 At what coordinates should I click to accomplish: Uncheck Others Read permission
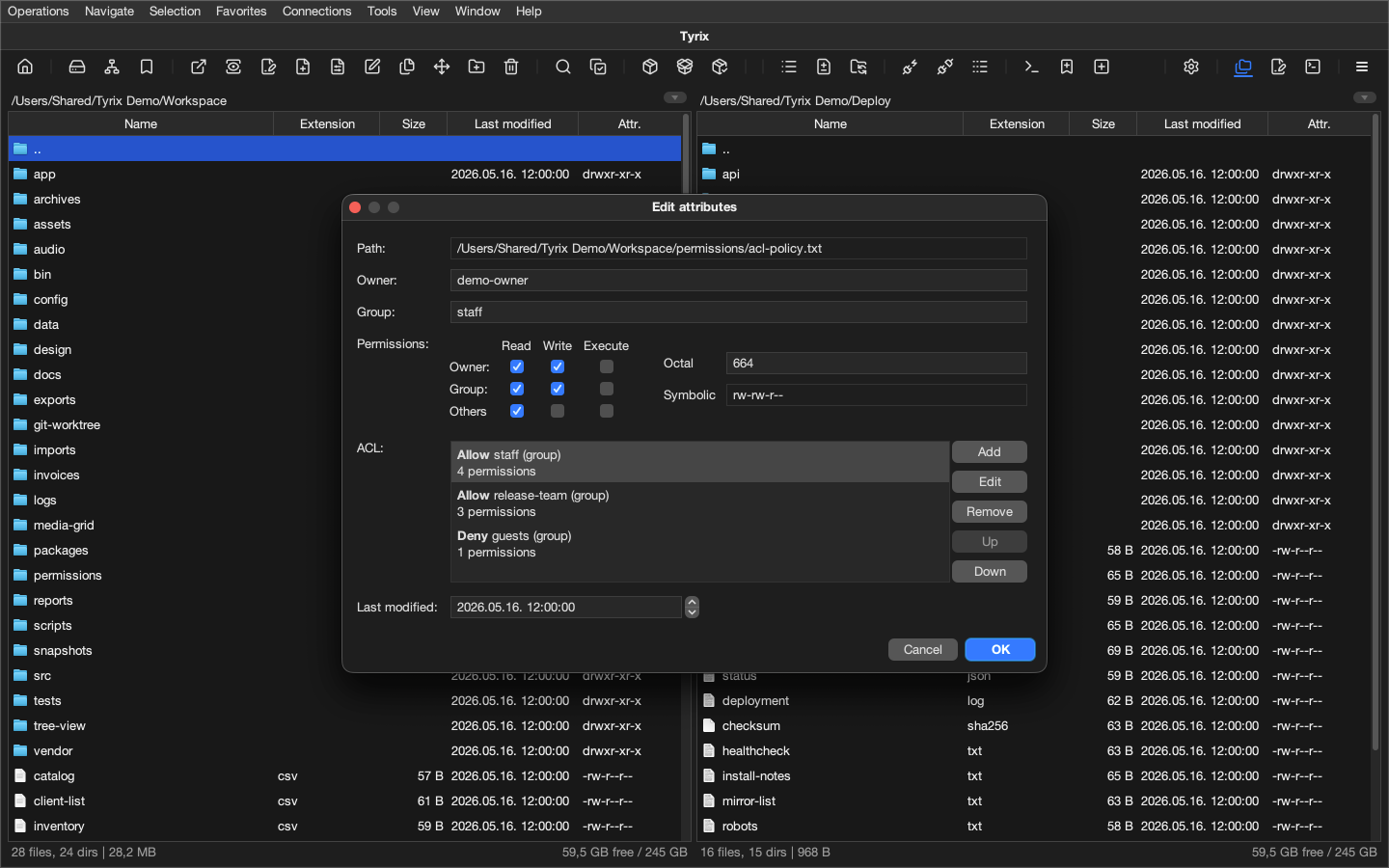[x=517, y=411]
